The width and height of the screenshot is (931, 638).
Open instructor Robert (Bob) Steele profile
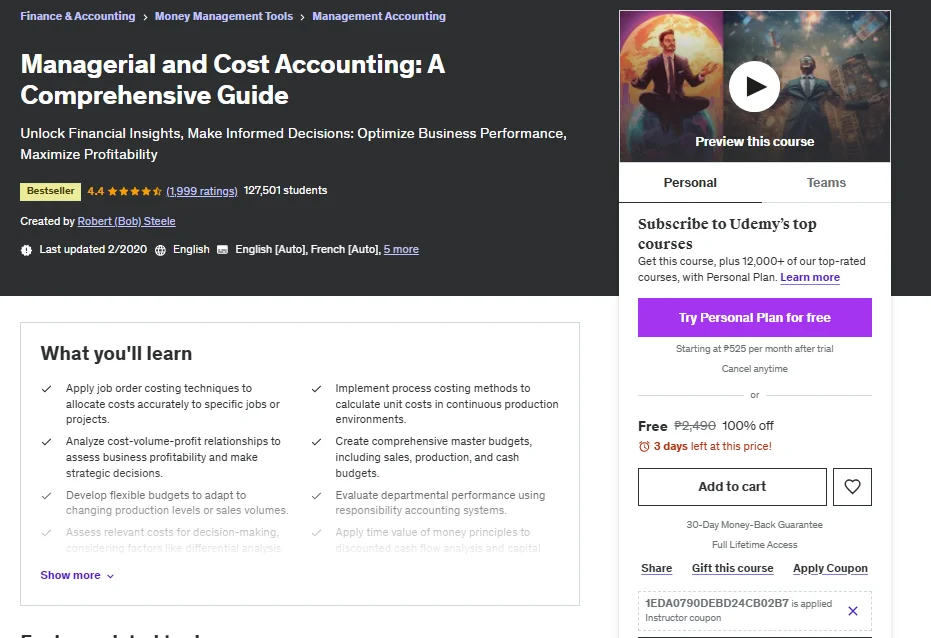[x=126, y=221]
